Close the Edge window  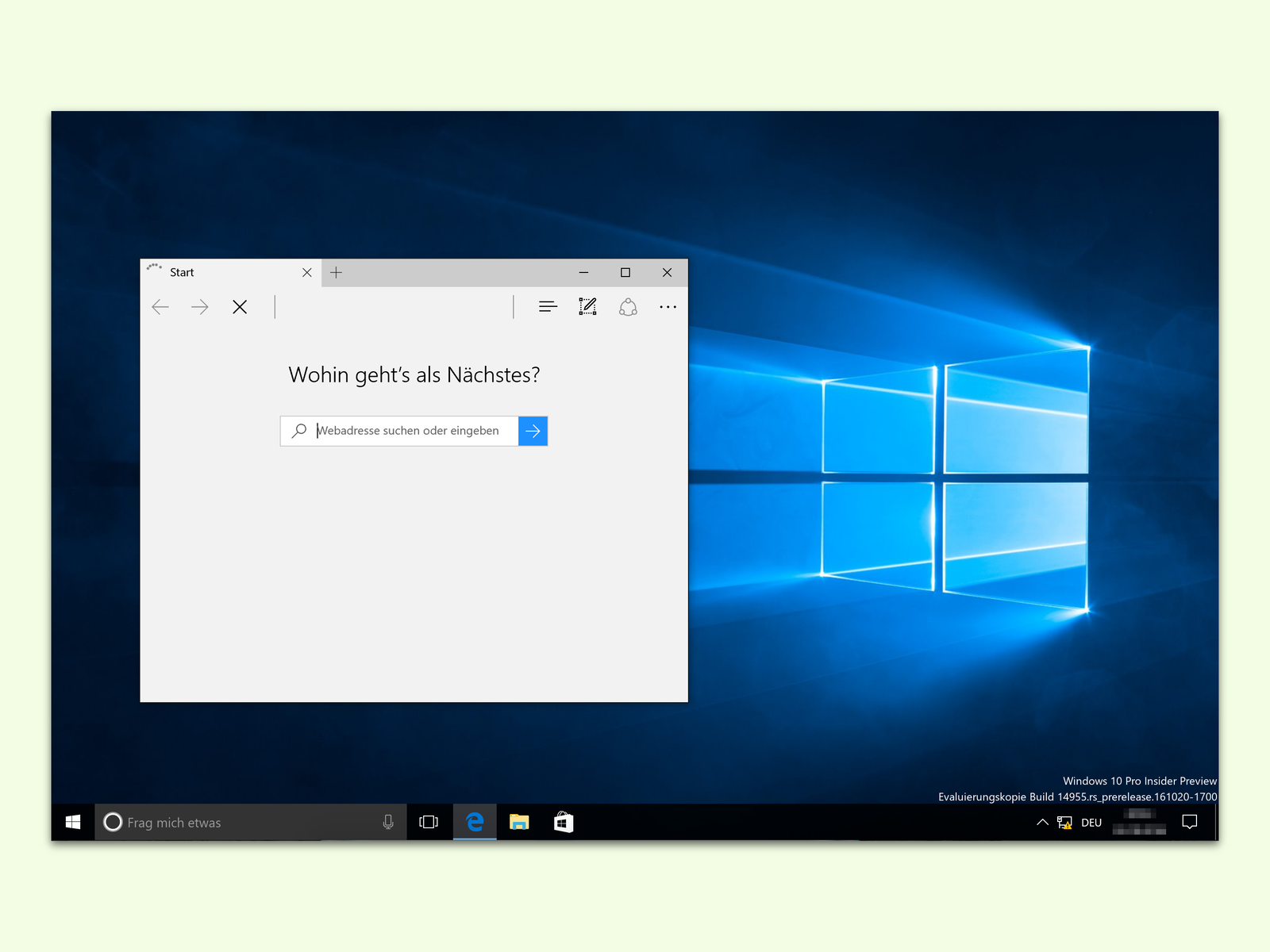point(668,273)
